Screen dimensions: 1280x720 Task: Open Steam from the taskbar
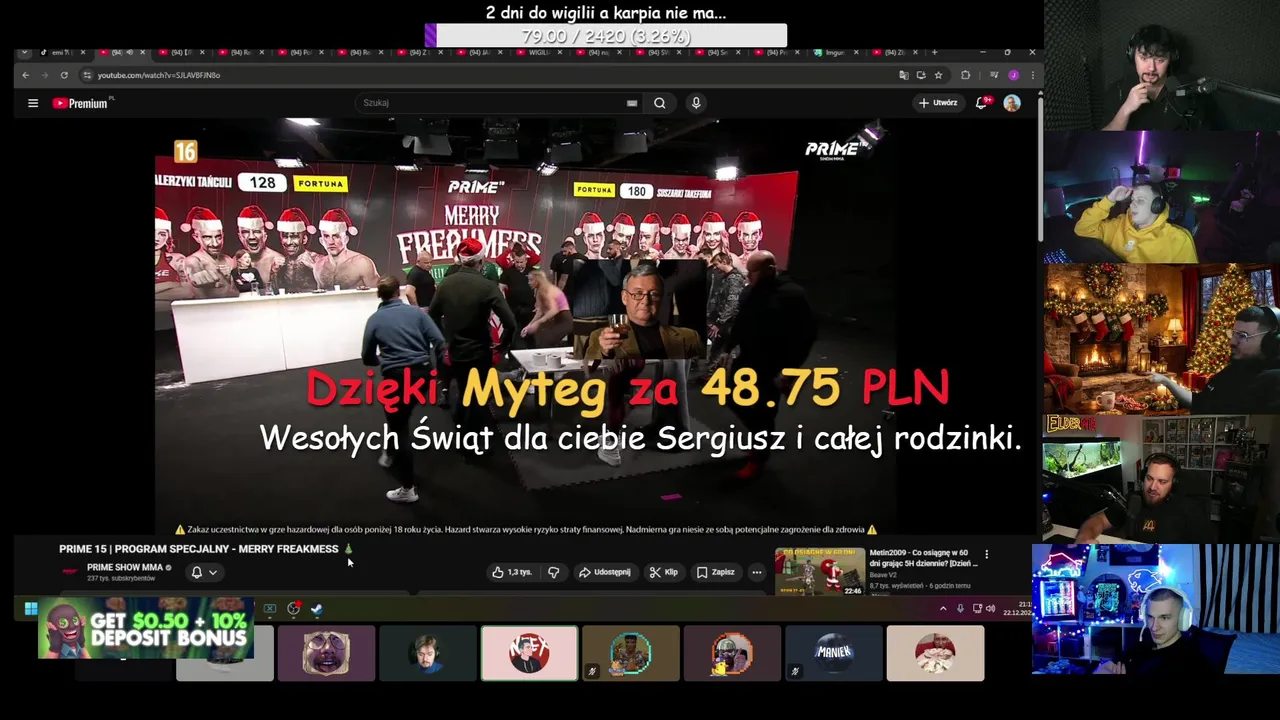[x=317, y=608]
